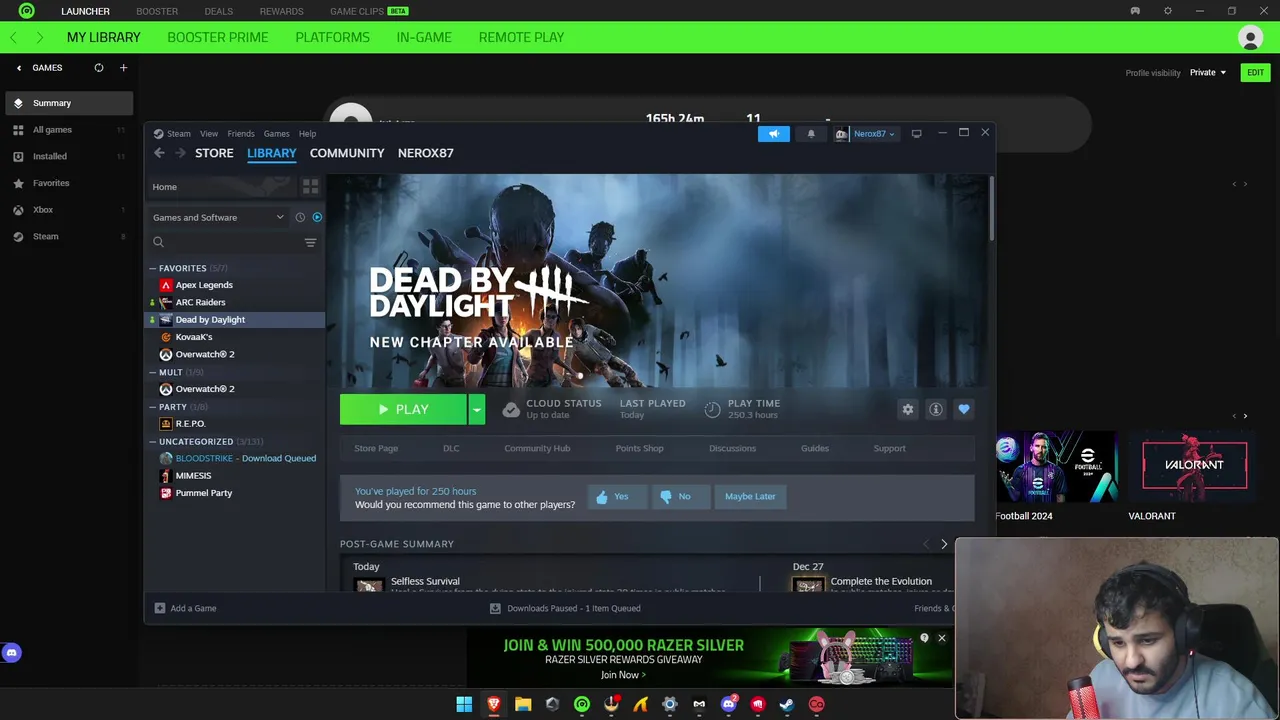Click the Steam library search field
1280x720 pixels.
224,242
